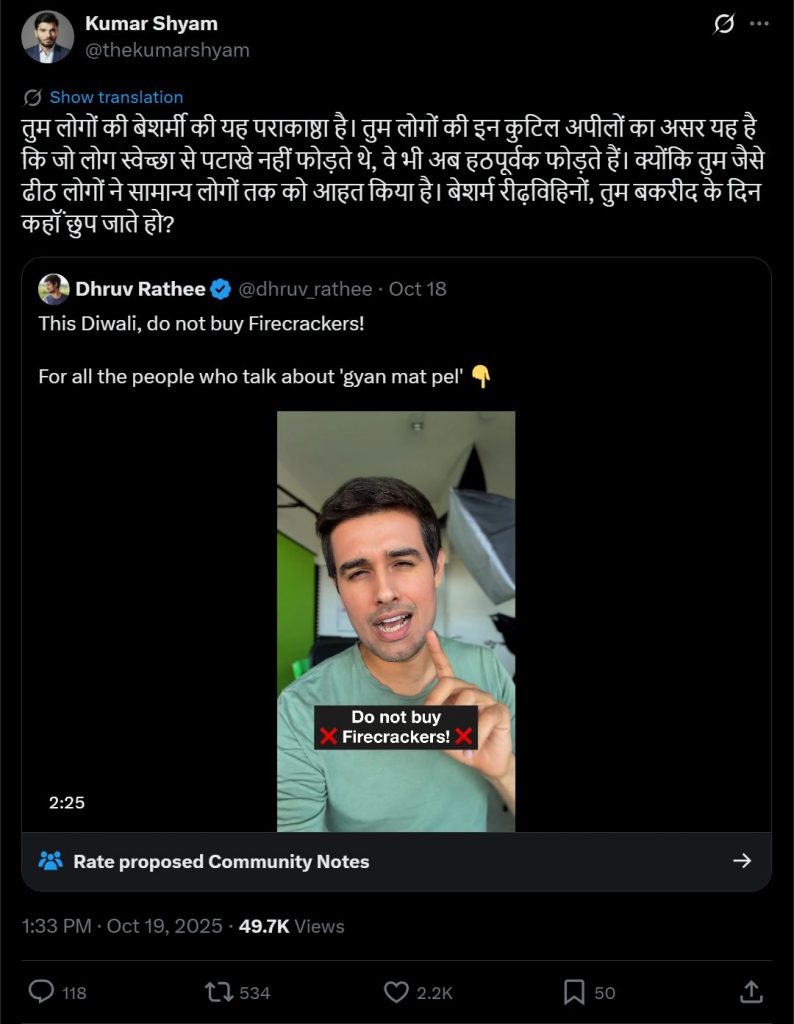This screenshot has height=1024, width=794.
Task: Open the @dhruv_rathee handle link
Action: (x=304, y=289)
